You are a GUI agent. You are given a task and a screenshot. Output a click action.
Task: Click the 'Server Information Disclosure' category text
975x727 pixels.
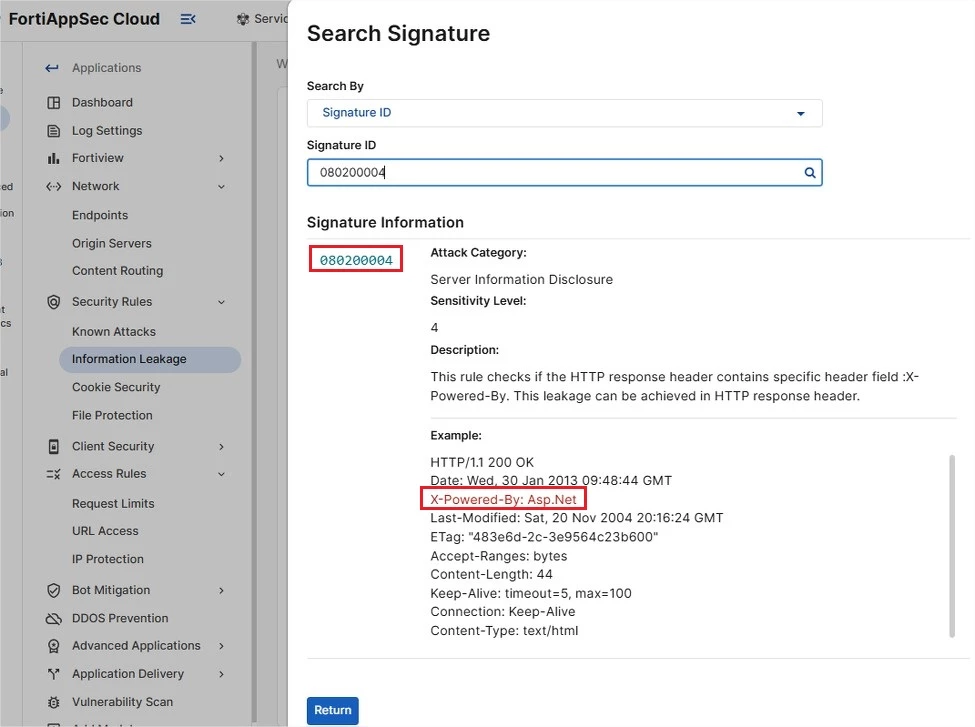point(521,280)
